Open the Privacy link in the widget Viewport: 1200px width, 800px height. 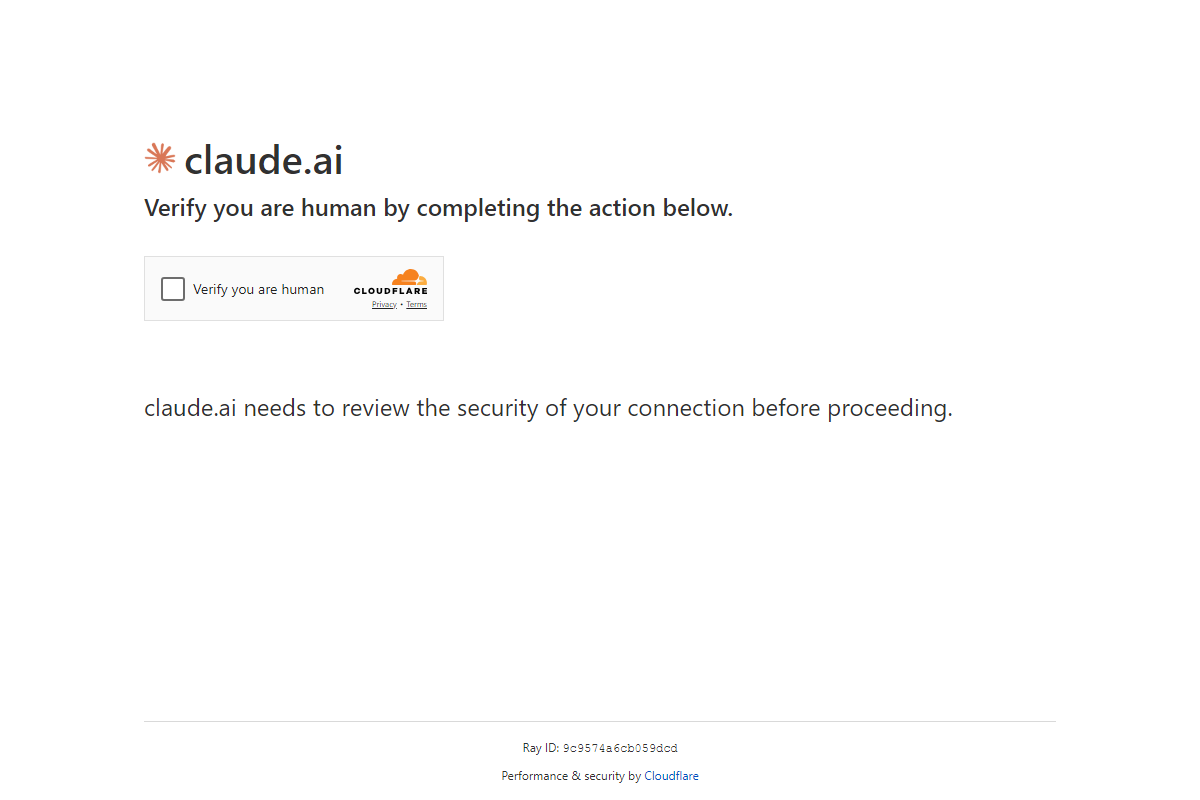384,304
